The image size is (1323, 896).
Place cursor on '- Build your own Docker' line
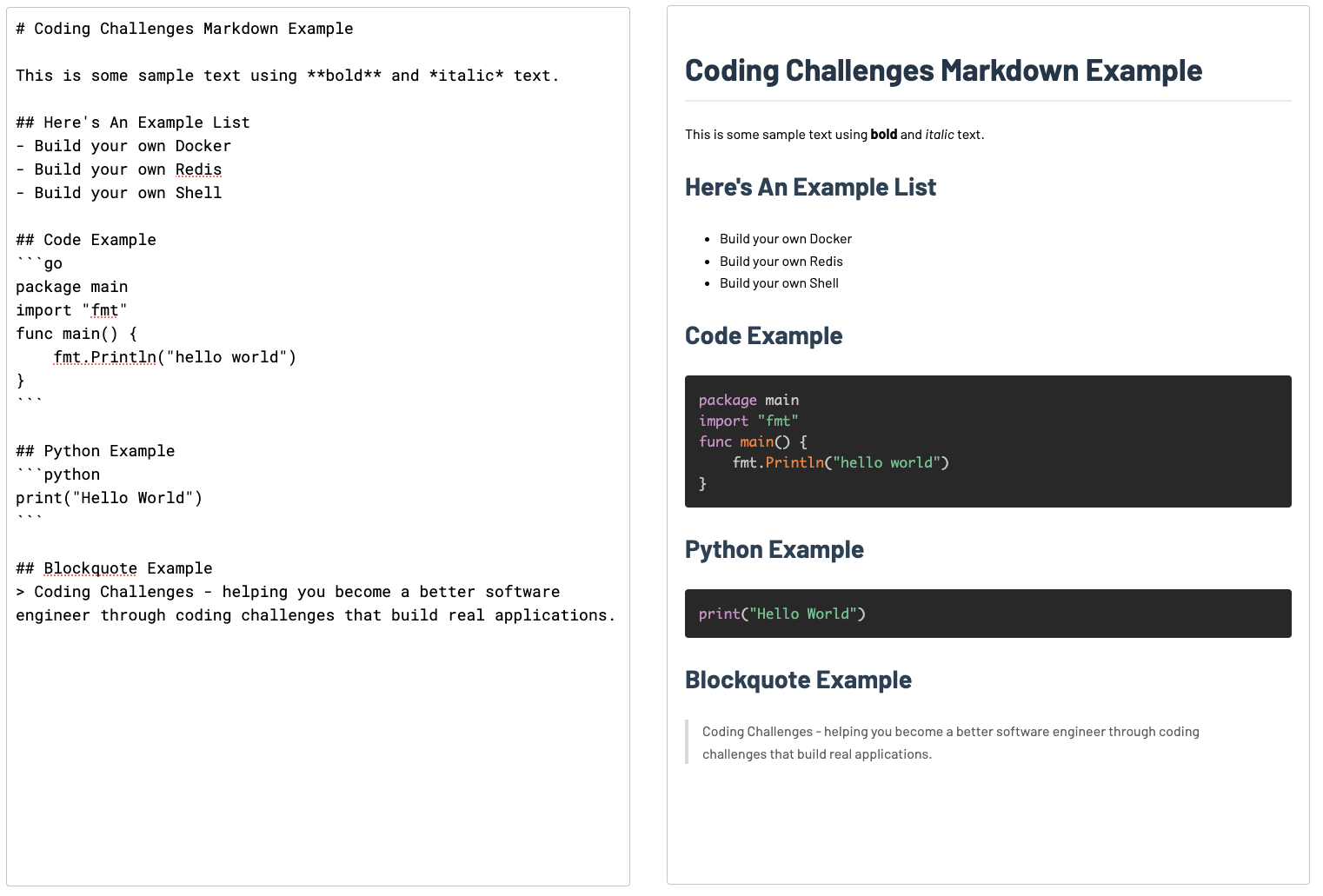click(123, 146)
